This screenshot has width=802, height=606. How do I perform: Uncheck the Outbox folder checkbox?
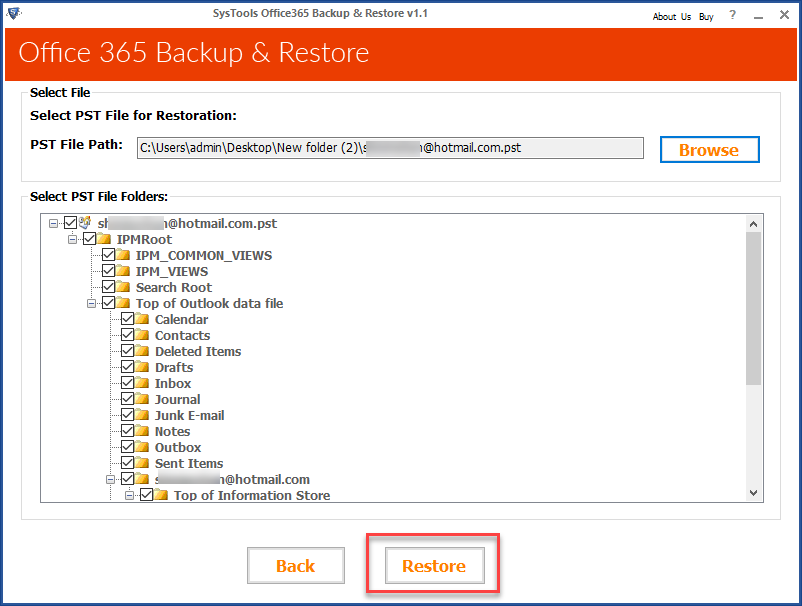127,446
